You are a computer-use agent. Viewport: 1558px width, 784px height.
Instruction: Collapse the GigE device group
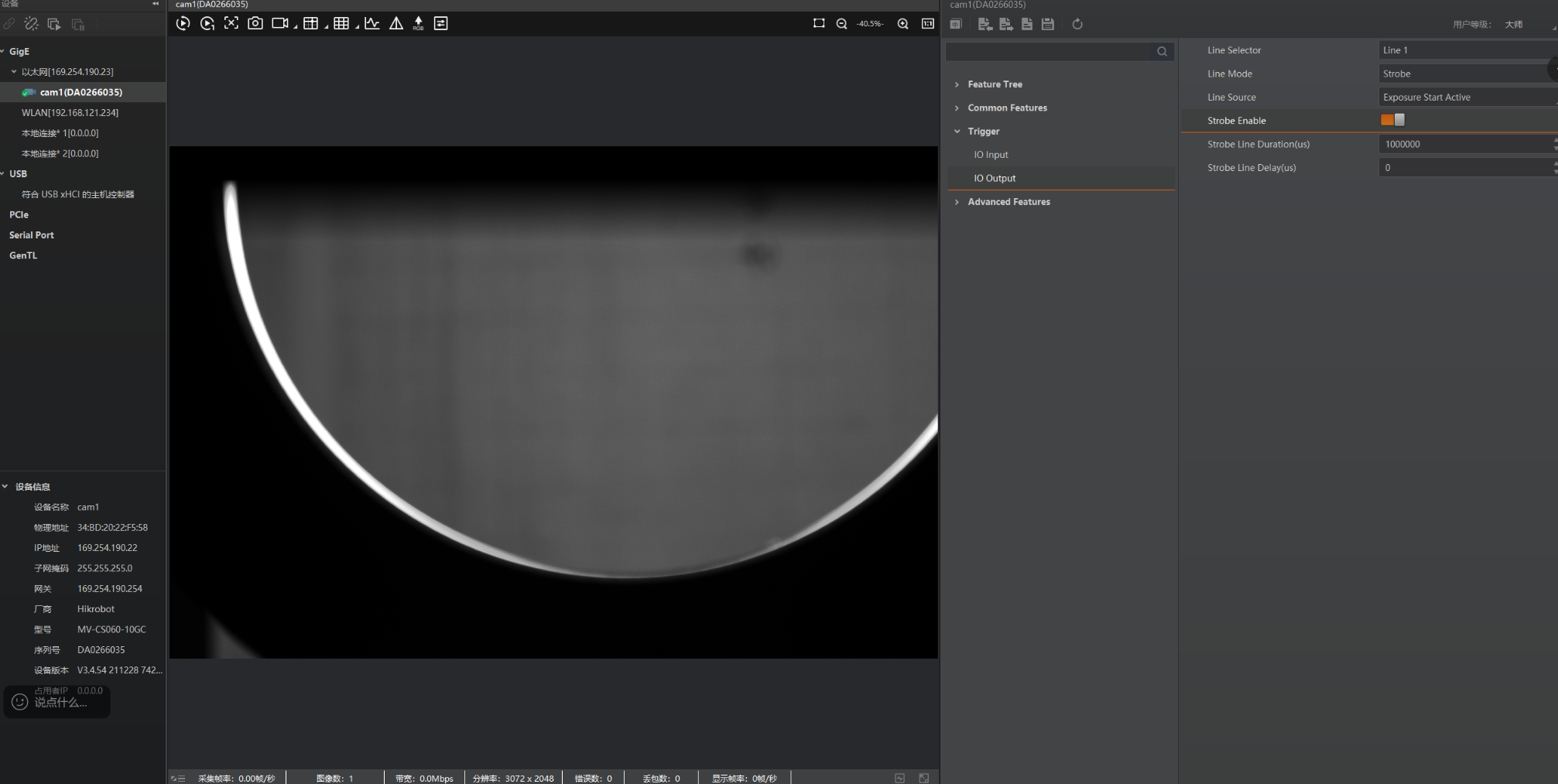tap(3, 51)
